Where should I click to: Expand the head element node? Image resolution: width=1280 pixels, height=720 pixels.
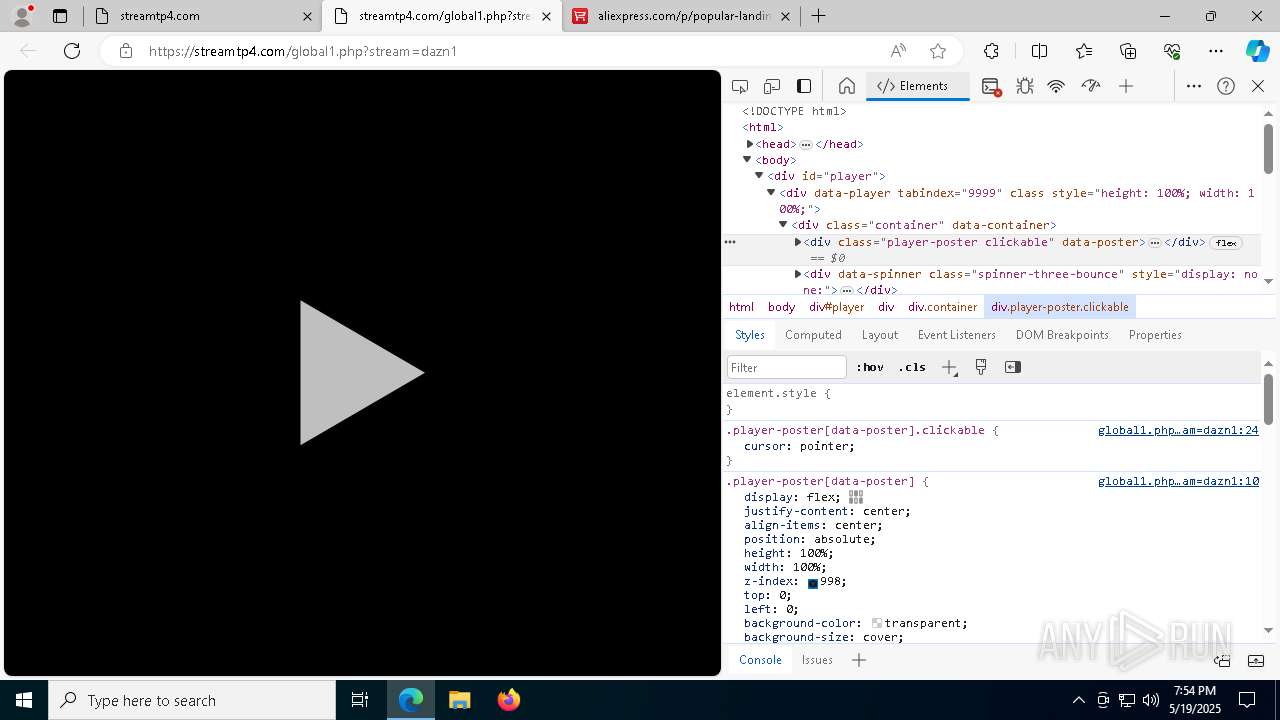tap(750, 144)
